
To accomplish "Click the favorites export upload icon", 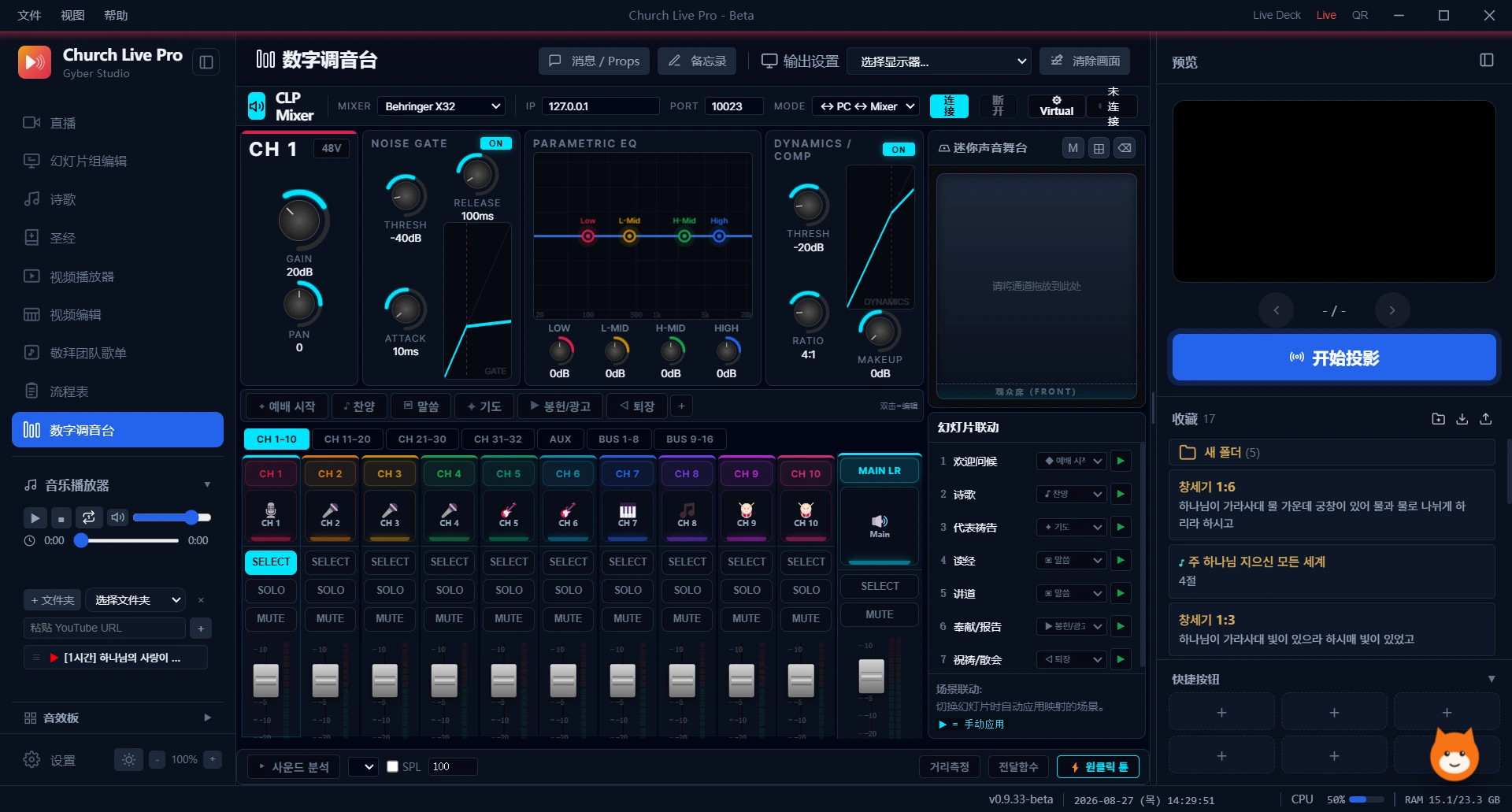I will [x=1486, y=419].
